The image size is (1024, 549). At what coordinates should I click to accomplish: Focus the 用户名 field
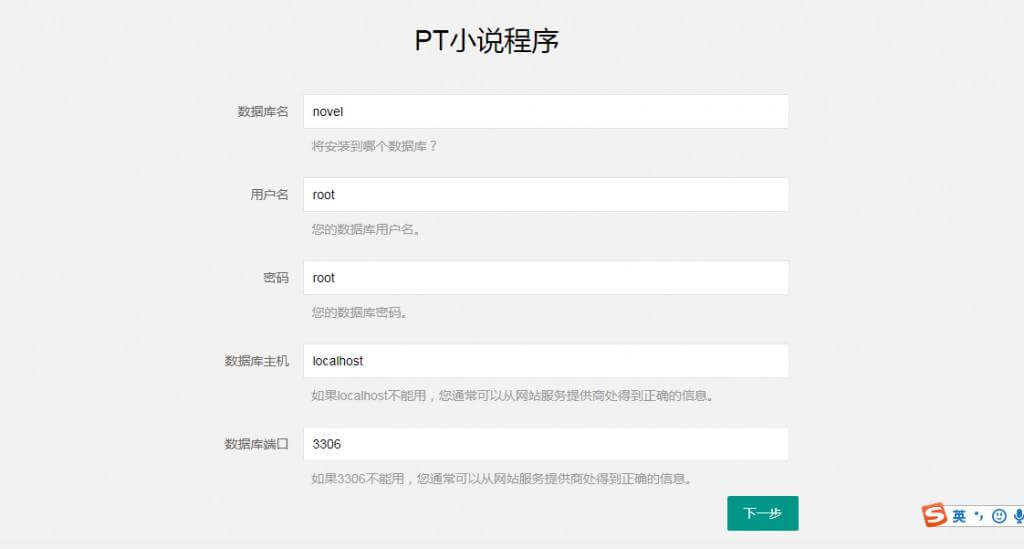click(x=545, y=195)
